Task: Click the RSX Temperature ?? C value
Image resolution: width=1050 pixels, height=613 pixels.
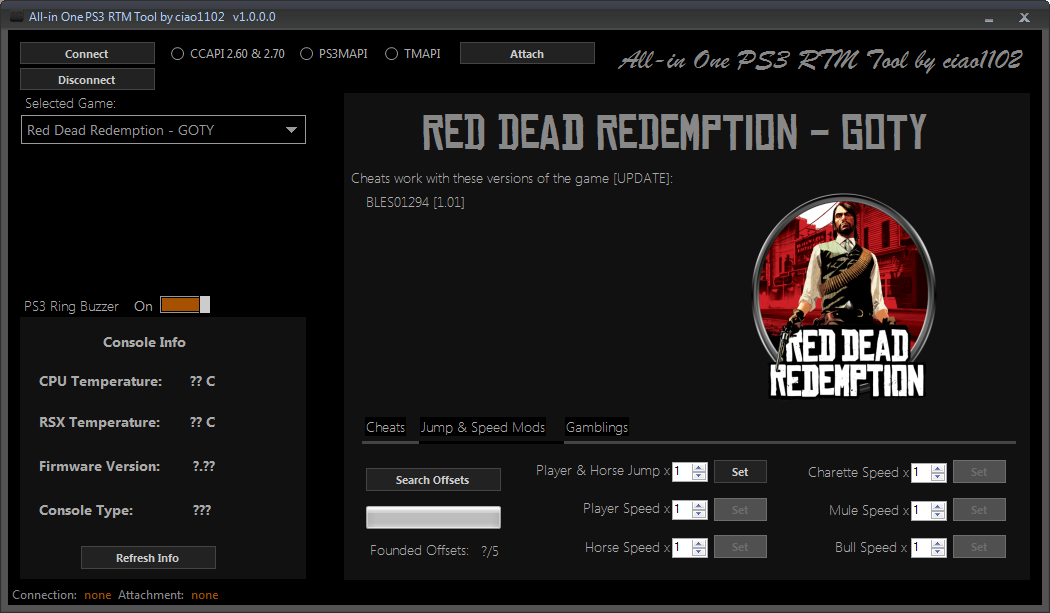Action: click(202, 422)
